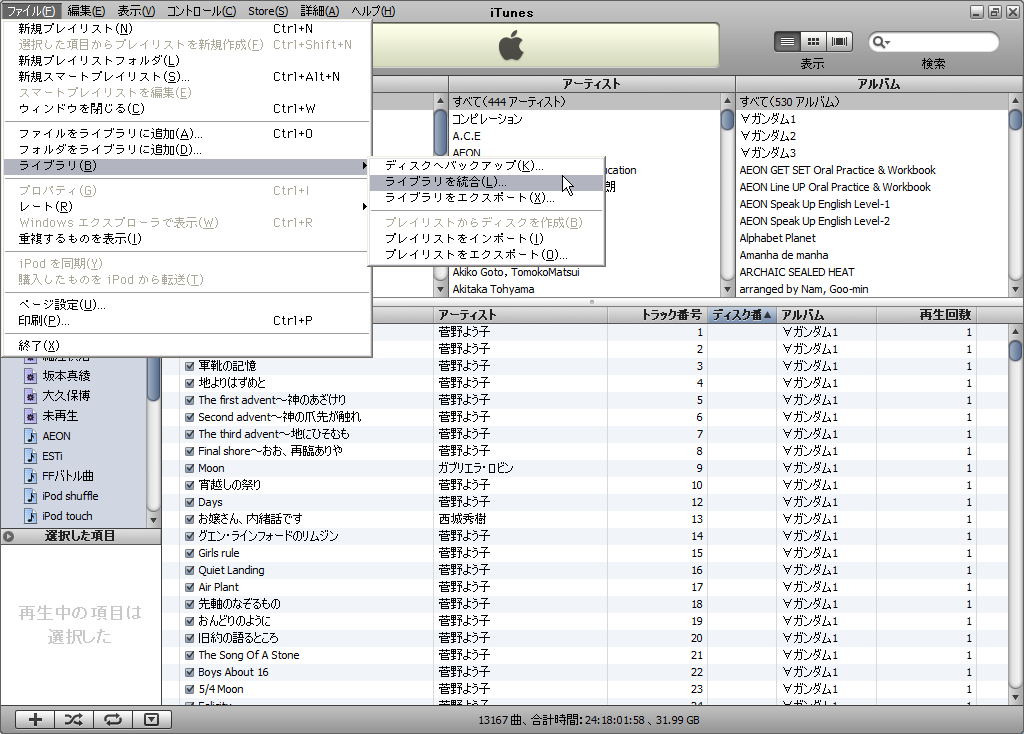The image size is (1024, 734).
Task: Select ∀ガンダム2 in album browser
Action: coord(872,136)
